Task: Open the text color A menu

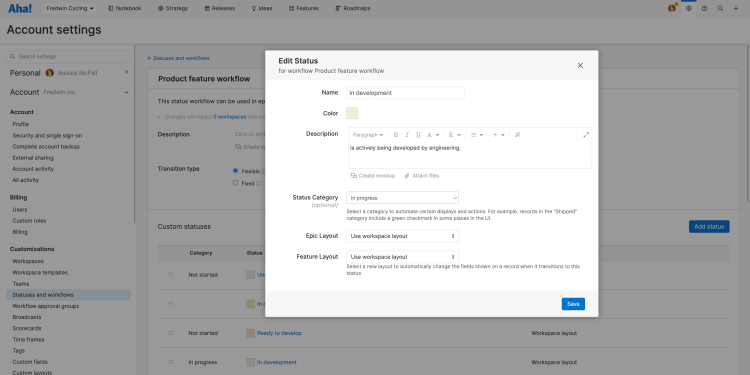Action: click(433, 135)
